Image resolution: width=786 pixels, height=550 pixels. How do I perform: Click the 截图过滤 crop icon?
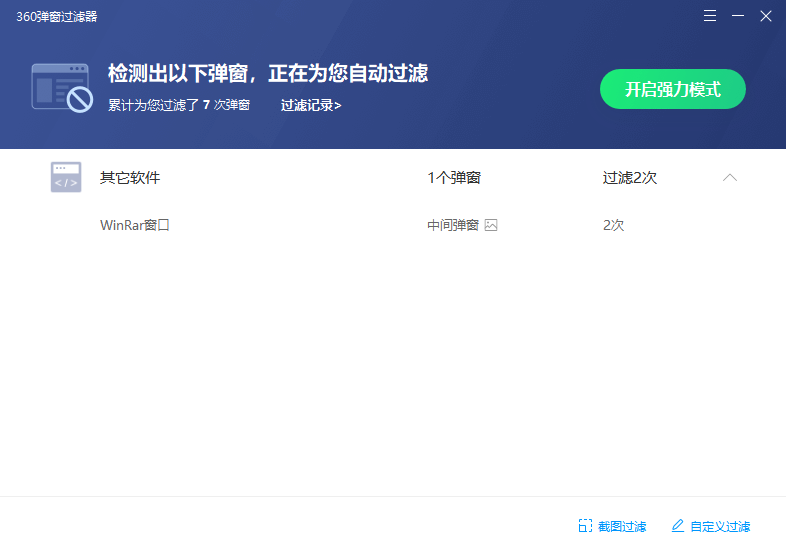pyautogui.click(x=585, y=526)
